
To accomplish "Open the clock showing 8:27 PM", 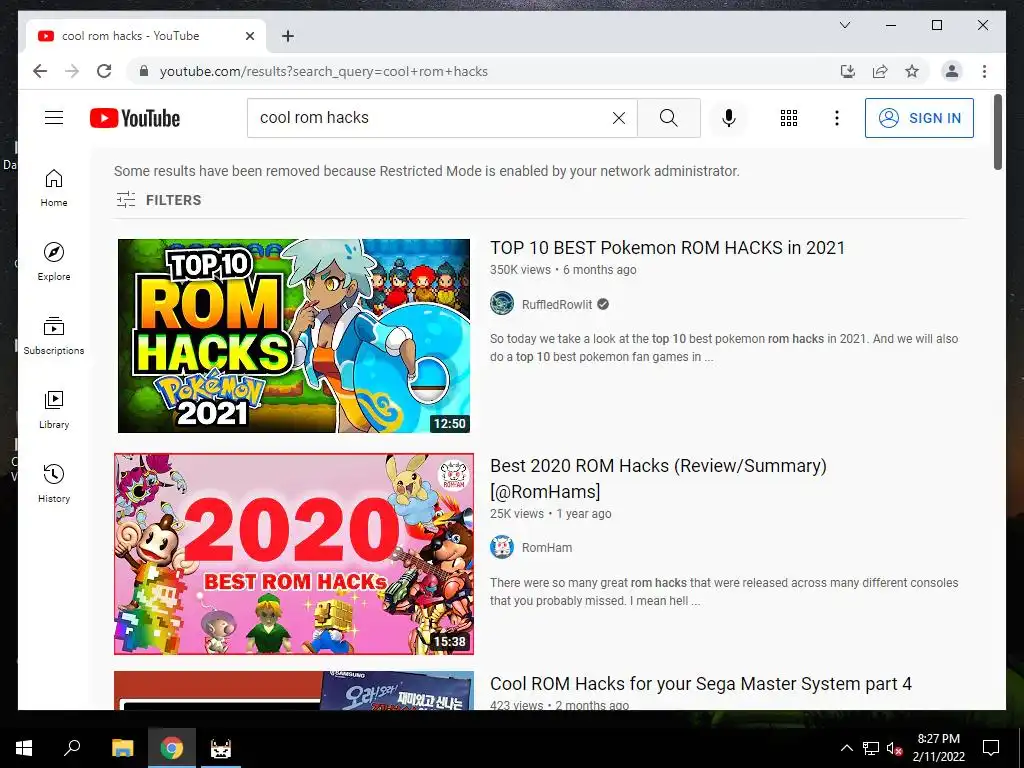I will tap(938, 748).
